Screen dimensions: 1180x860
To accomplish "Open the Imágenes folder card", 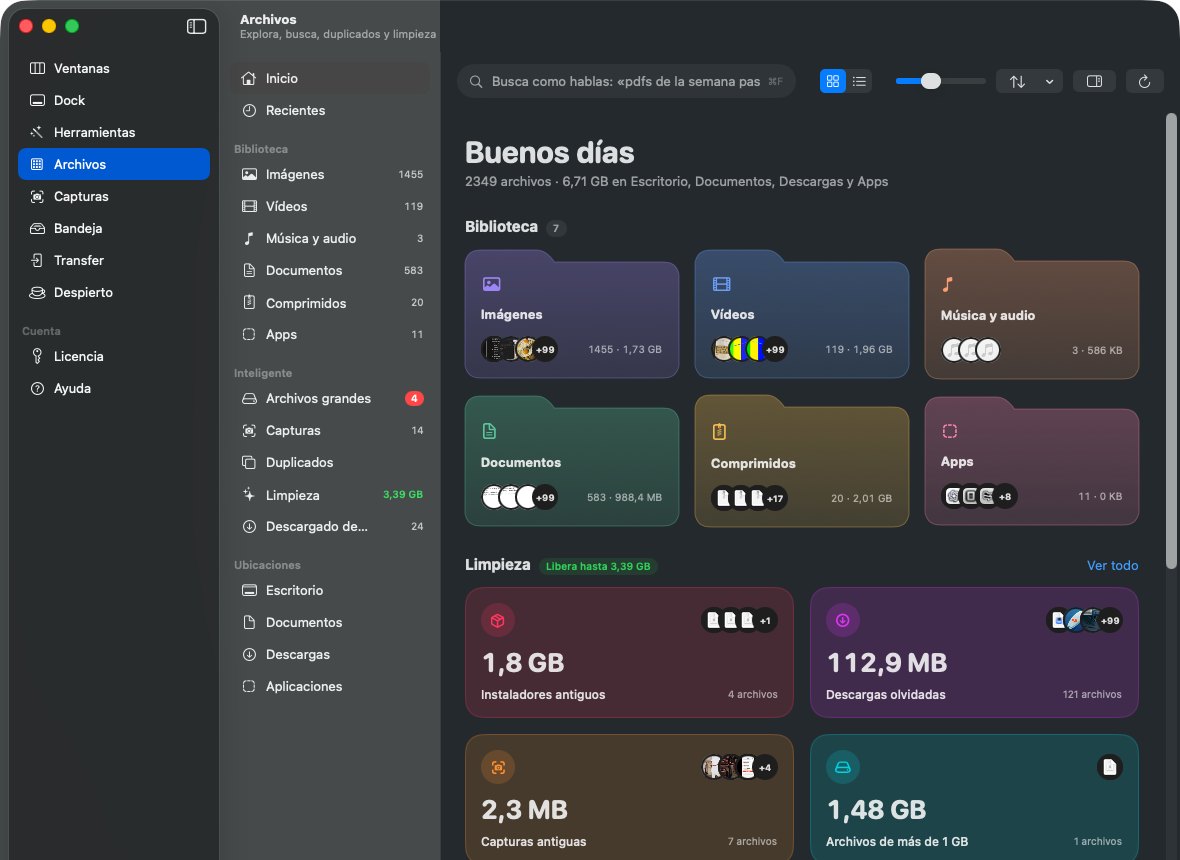I will pos(572,315).
